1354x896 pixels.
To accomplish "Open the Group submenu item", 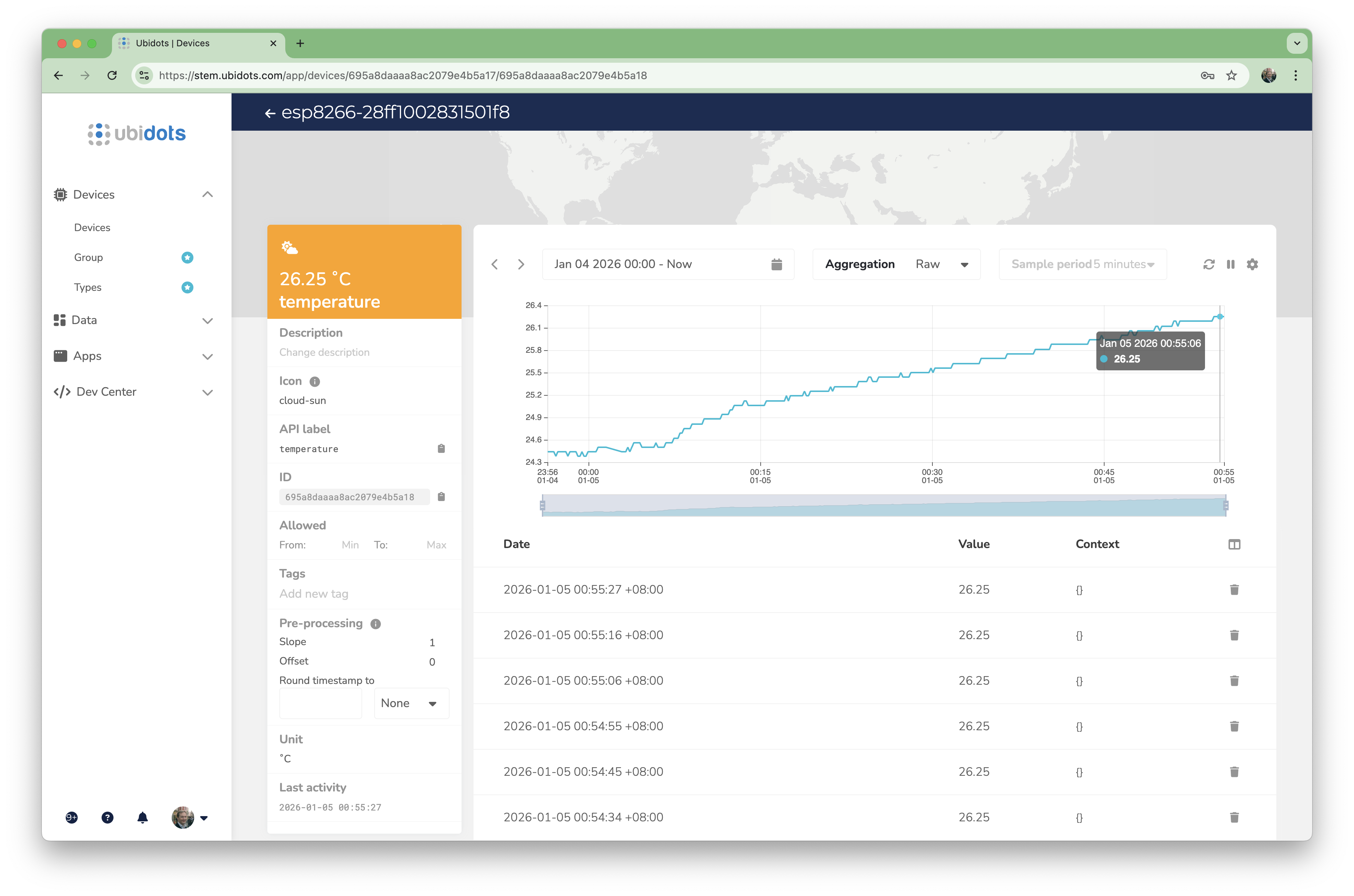I will click(88, 257).
